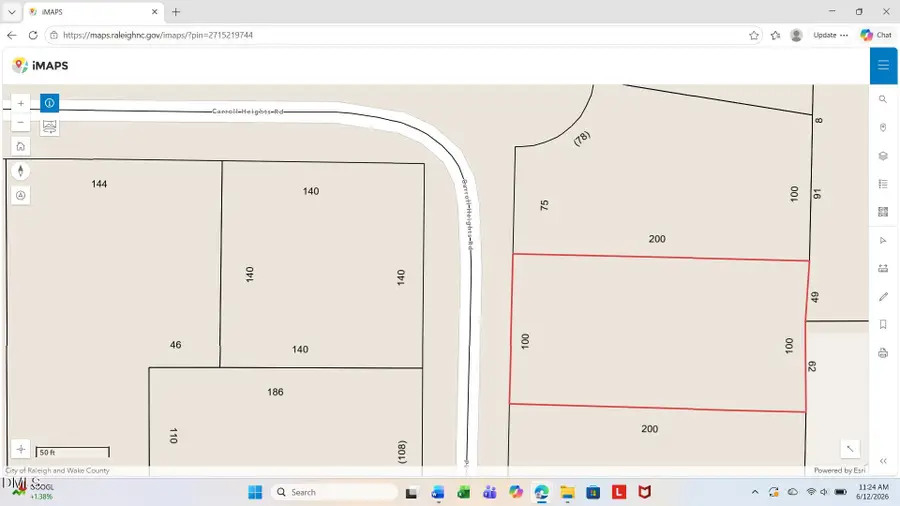Viewport: 900px width, 506px height.
Task: Expand the overview map arrow button
Action: pos(850,449)
